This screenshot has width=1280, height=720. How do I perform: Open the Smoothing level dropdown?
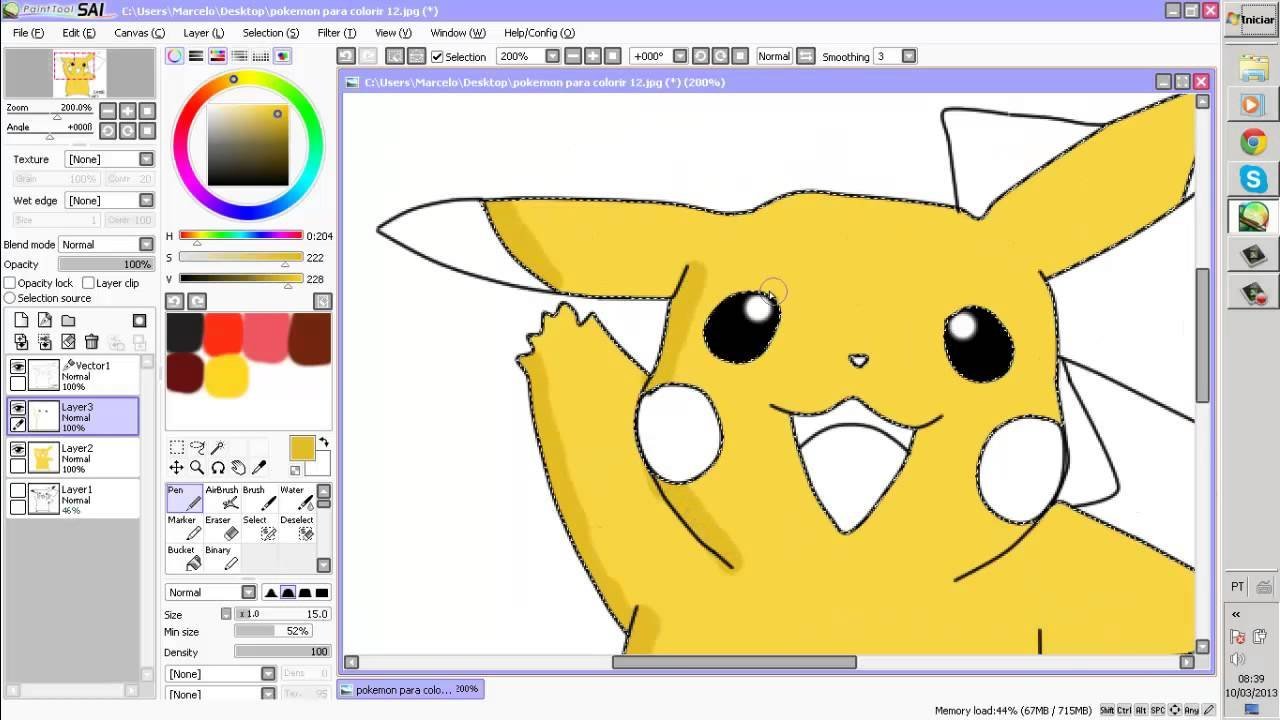pos(908,57)
